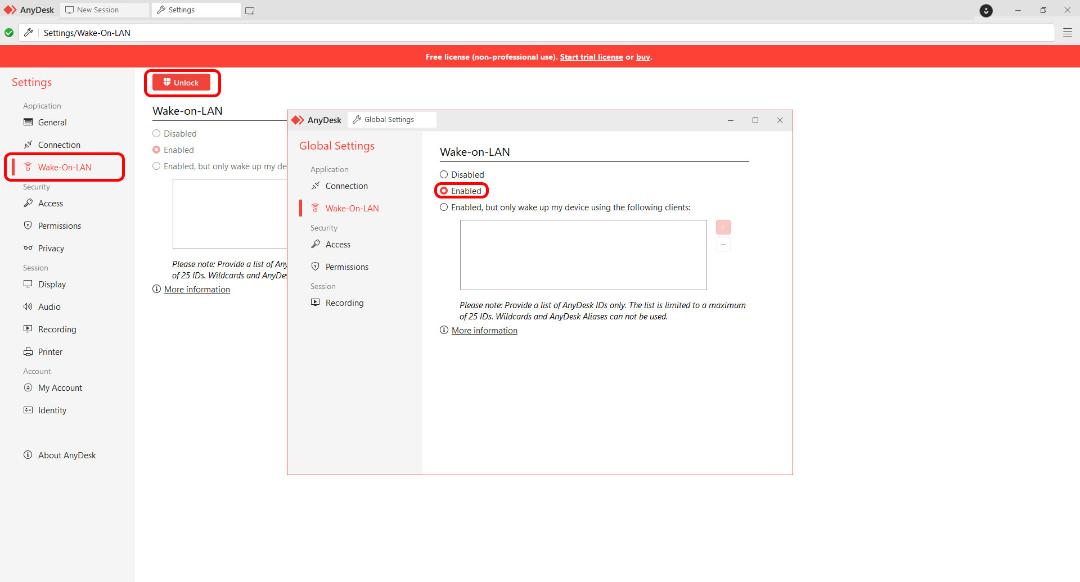Open the hamburger menu at top right
The width and height of the screenshot is (1080, 582).
point(1067,32)
